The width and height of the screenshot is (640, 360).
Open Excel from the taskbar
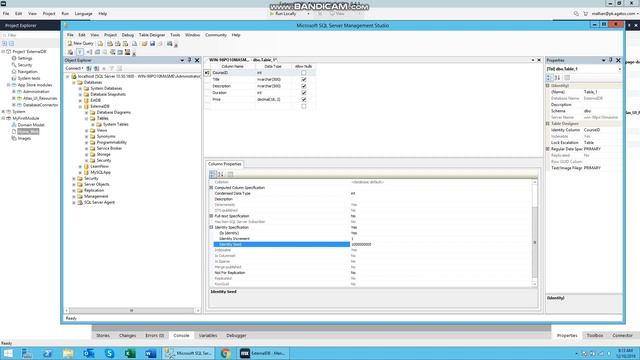(x=130, y=353)
